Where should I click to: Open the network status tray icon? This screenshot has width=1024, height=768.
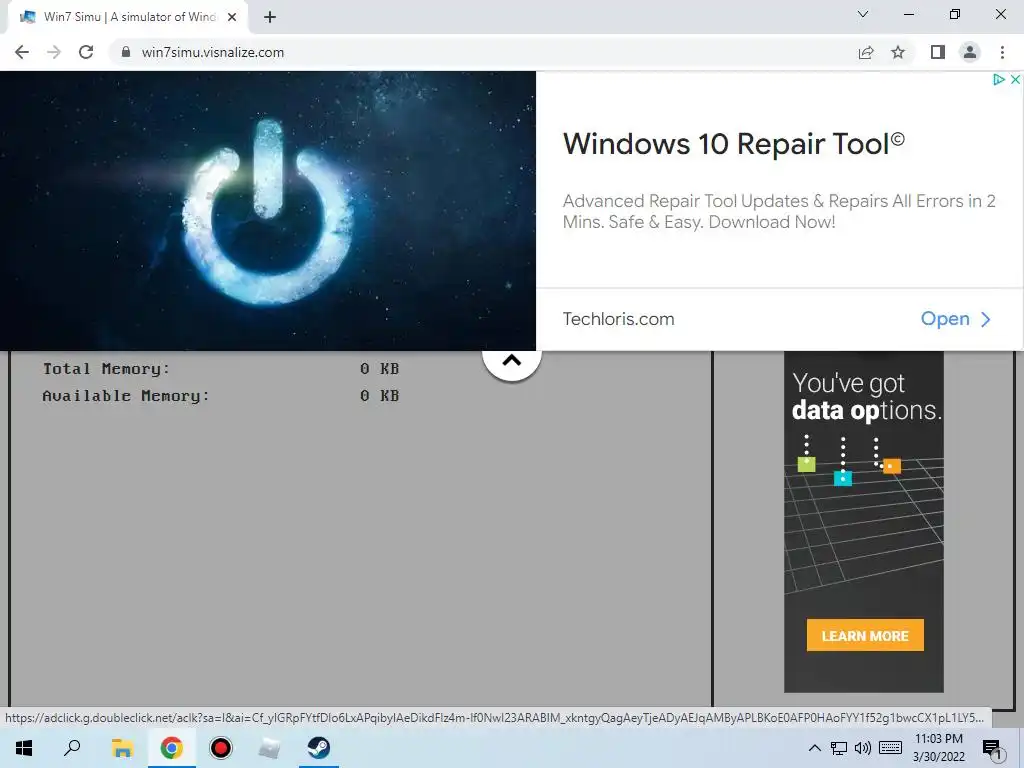coord(839,748)
